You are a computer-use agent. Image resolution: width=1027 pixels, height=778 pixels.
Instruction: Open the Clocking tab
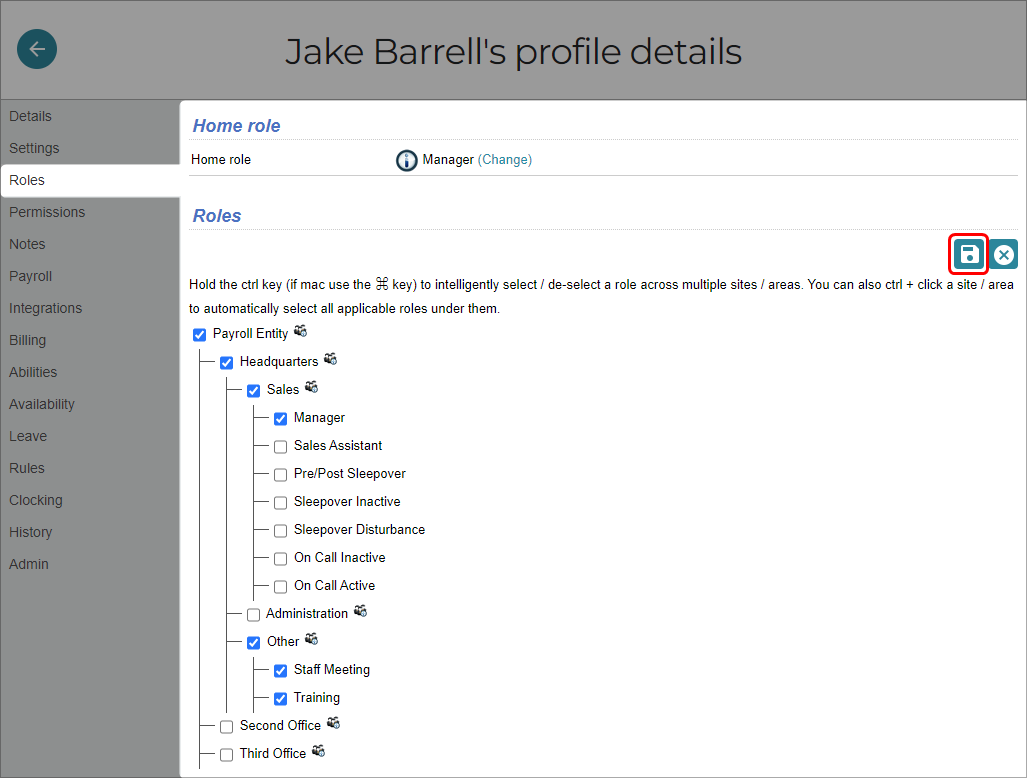point(90,500)
